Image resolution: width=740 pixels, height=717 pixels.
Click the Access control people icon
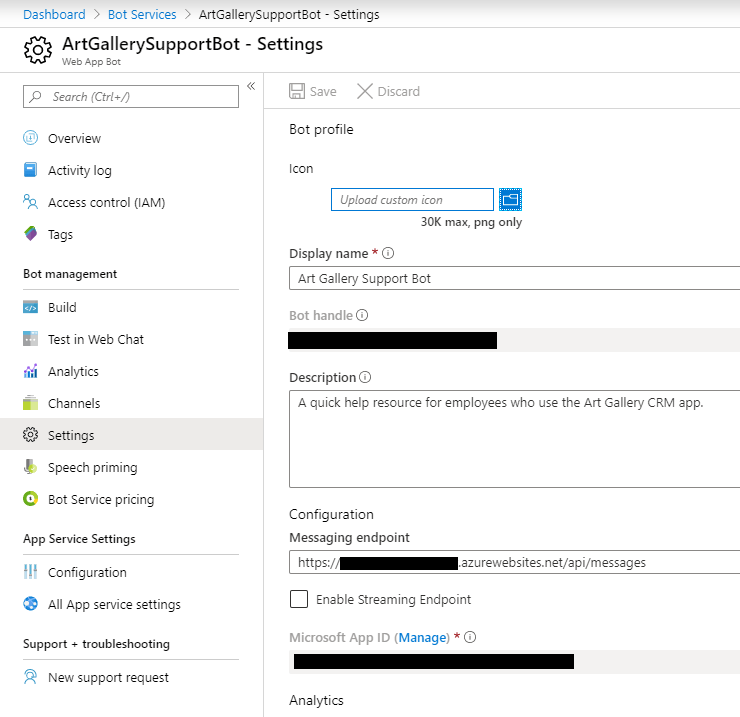[x=31, y=202]
